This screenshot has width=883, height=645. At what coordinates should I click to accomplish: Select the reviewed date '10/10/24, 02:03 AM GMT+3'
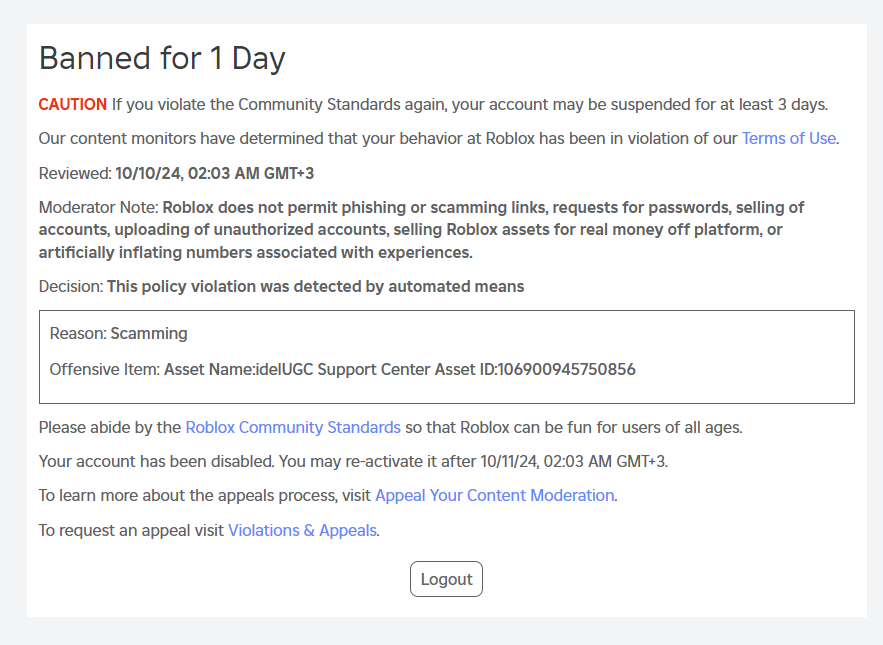[213, 172]
